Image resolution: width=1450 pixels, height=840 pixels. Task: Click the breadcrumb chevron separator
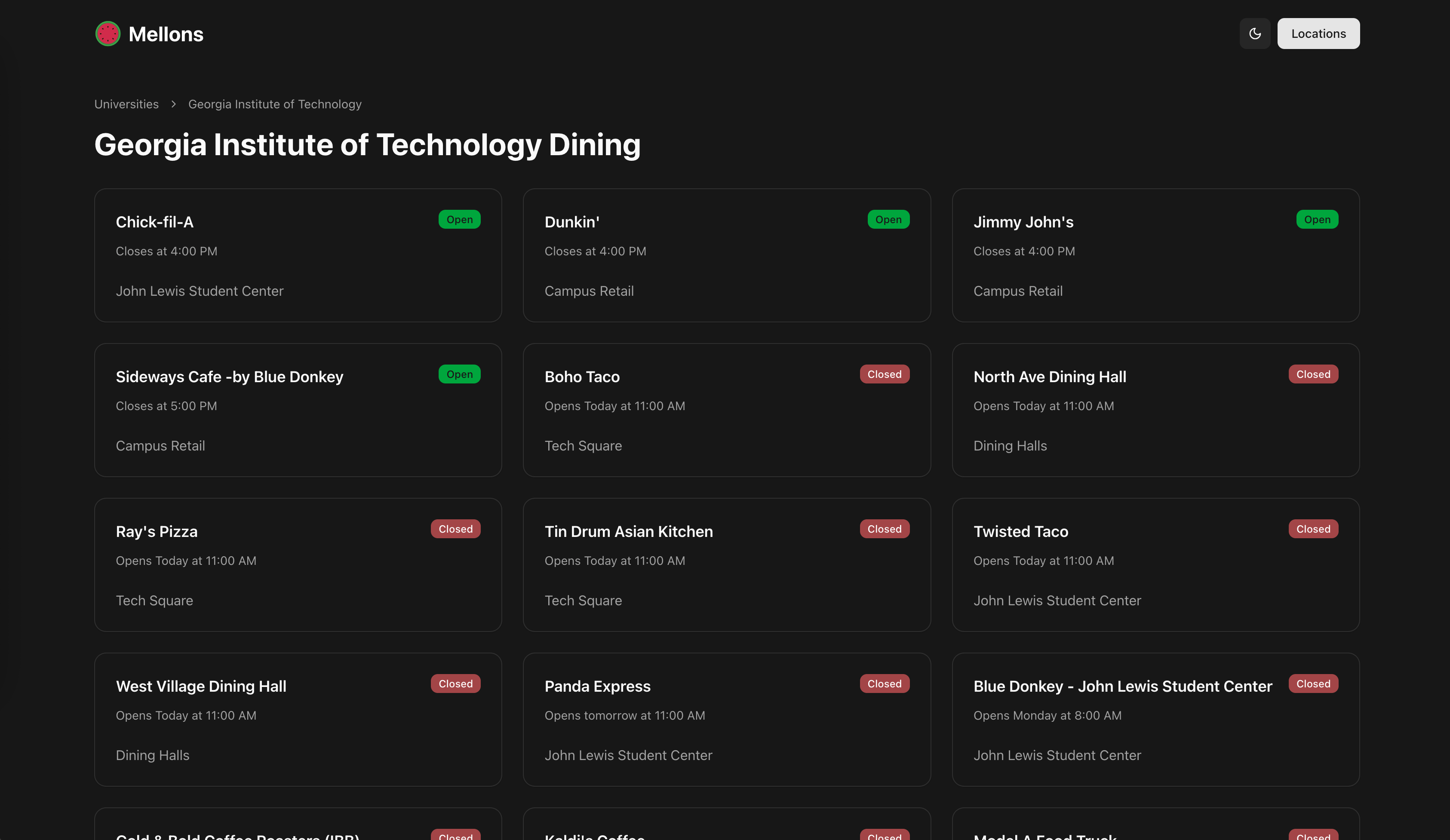[x=173, y=104]
